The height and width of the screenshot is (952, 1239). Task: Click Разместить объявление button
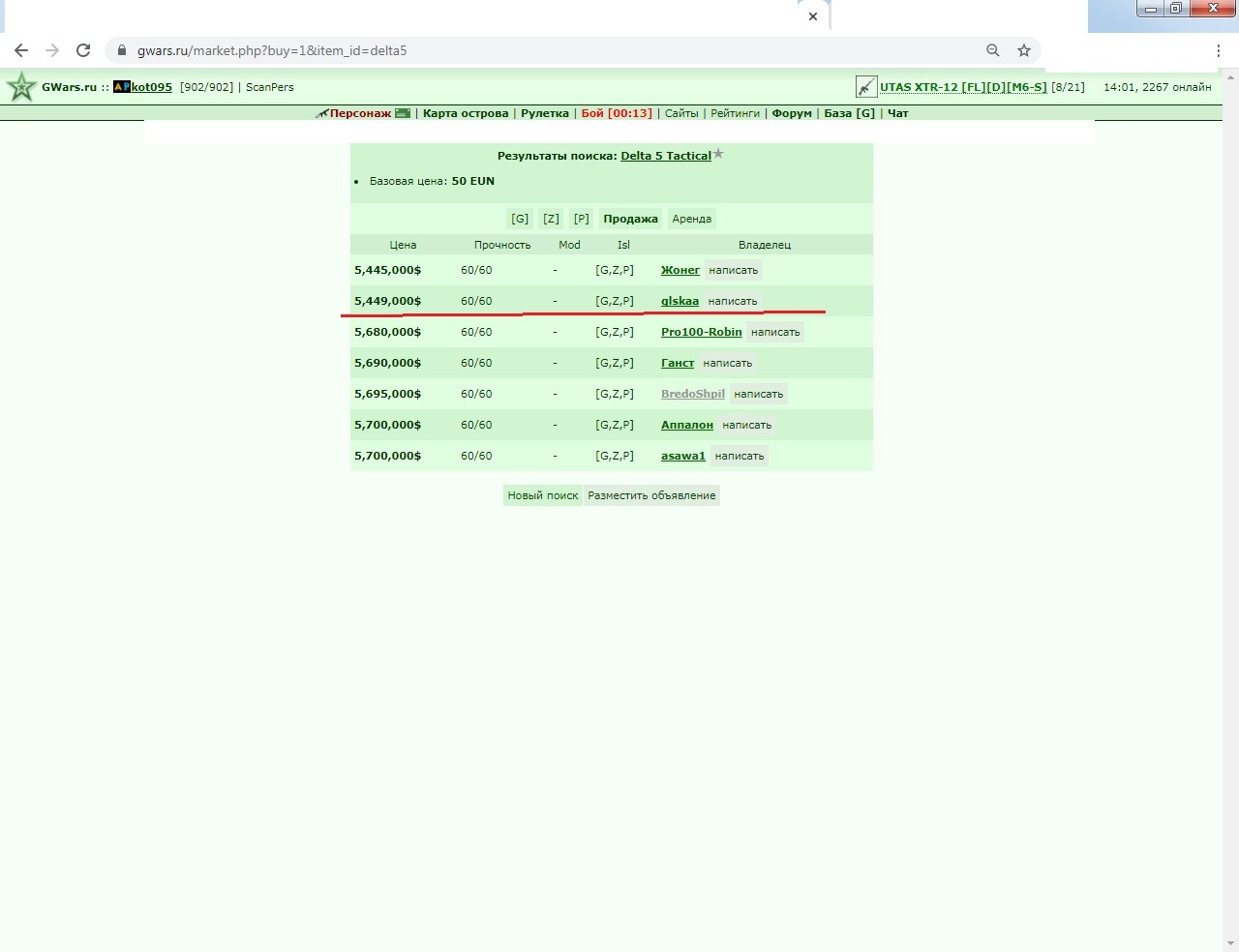coord(651,495)
